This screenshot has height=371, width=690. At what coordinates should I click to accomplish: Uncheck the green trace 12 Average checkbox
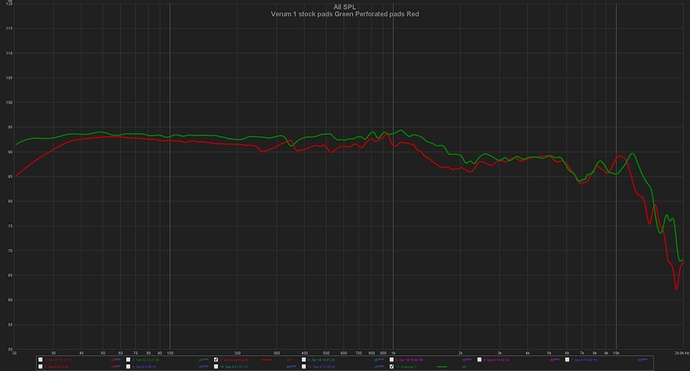pyautogui.click(x=392, y=367)
